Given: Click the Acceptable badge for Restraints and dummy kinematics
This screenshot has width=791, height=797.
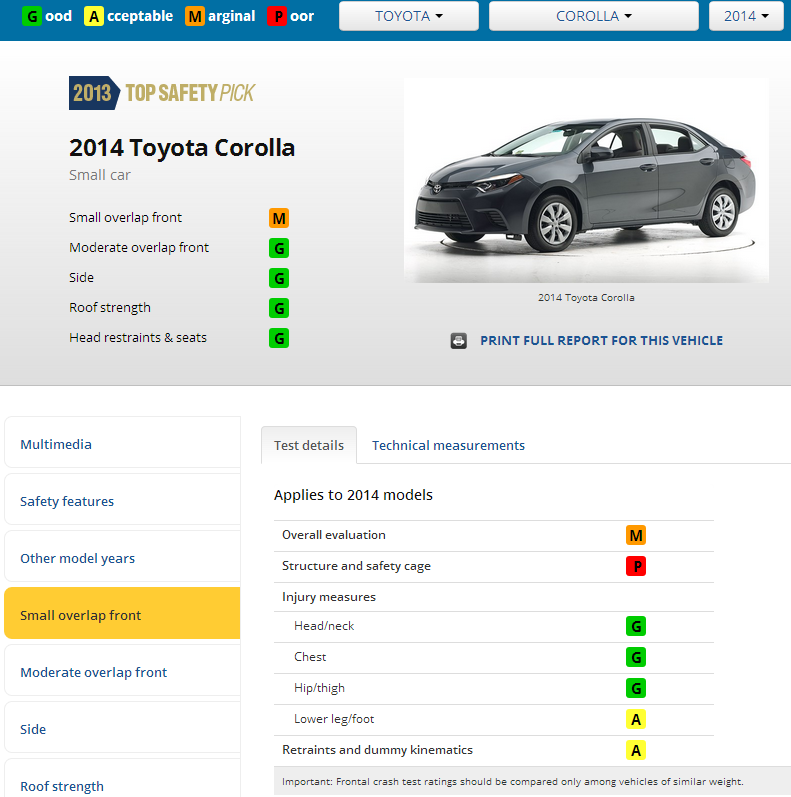Looking at the screenshot, I should tap(636, 750).
